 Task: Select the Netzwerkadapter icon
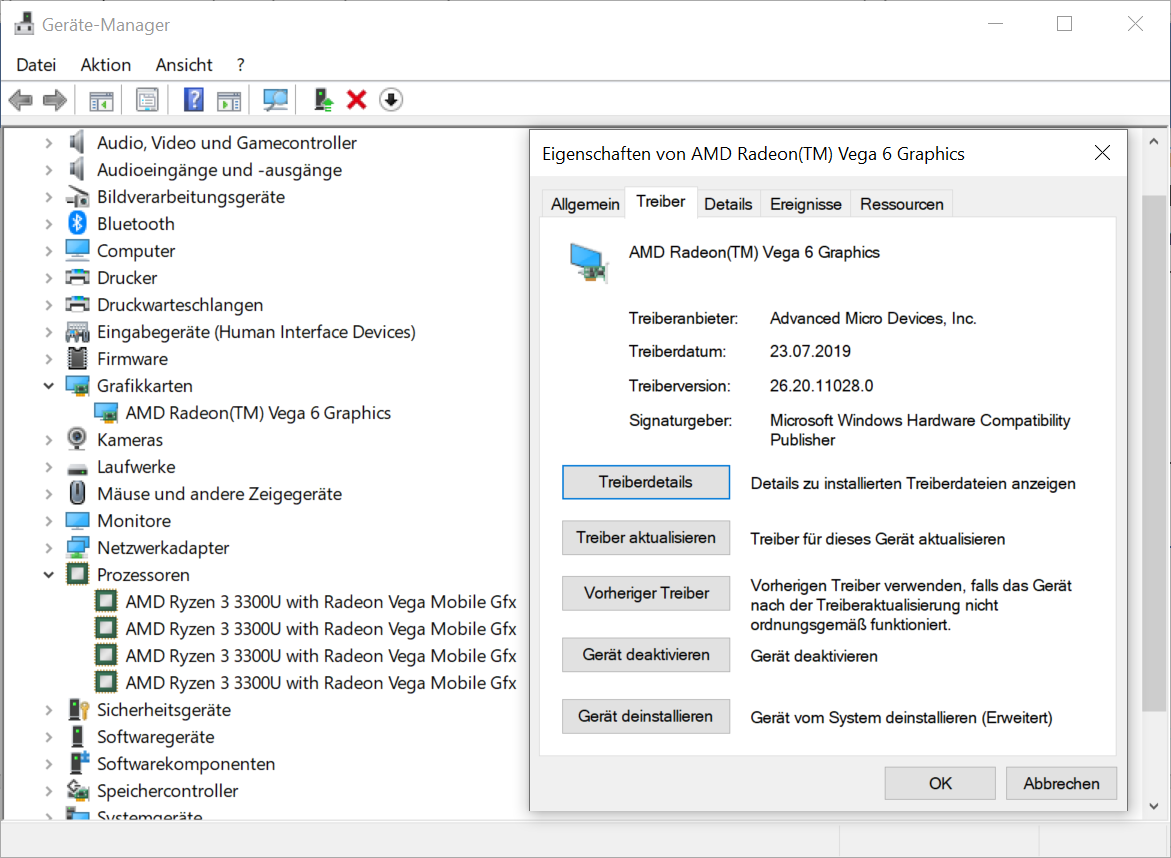point(78,547)
